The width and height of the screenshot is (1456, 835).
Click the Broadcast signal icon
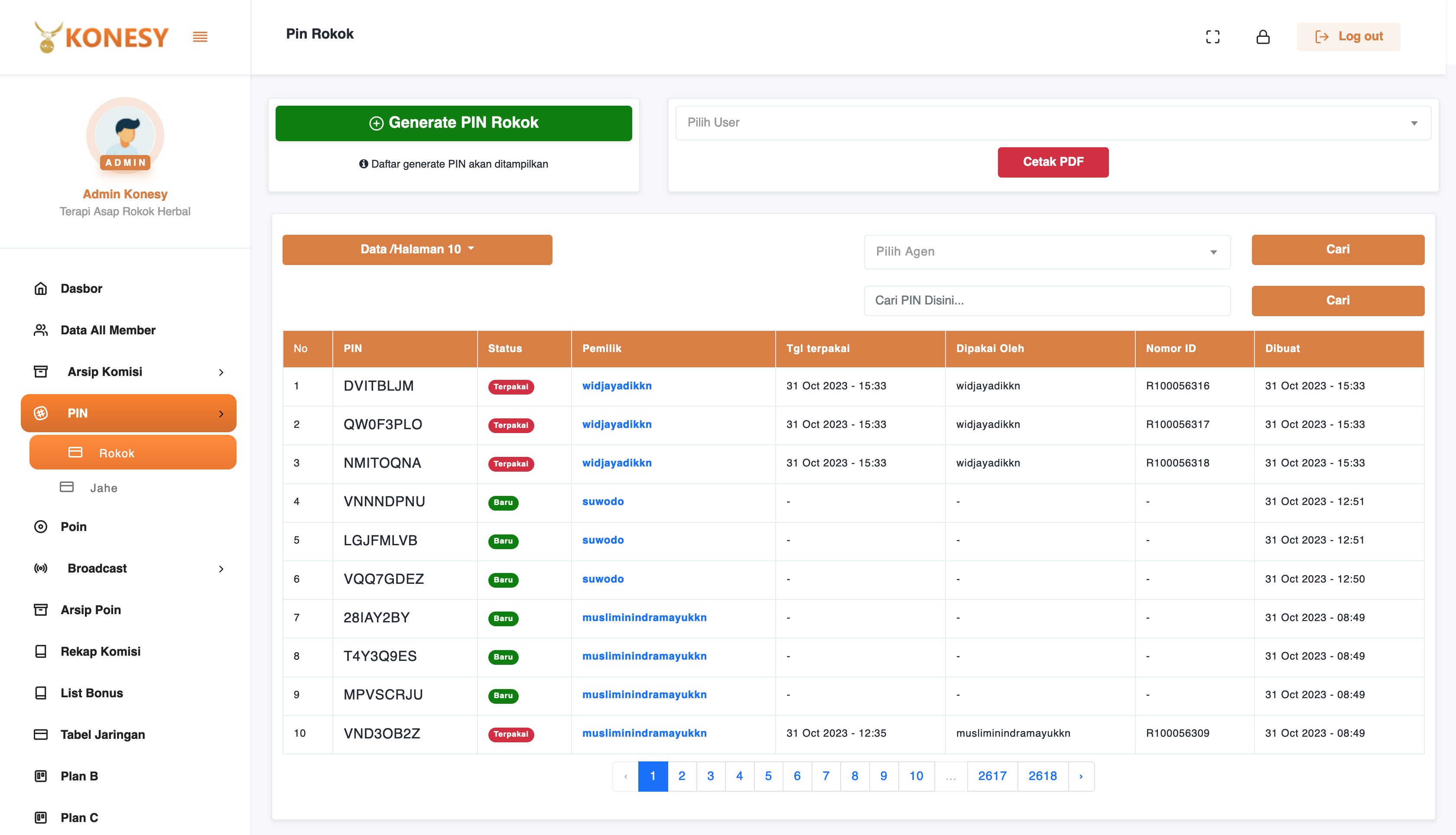pos(41,568)
